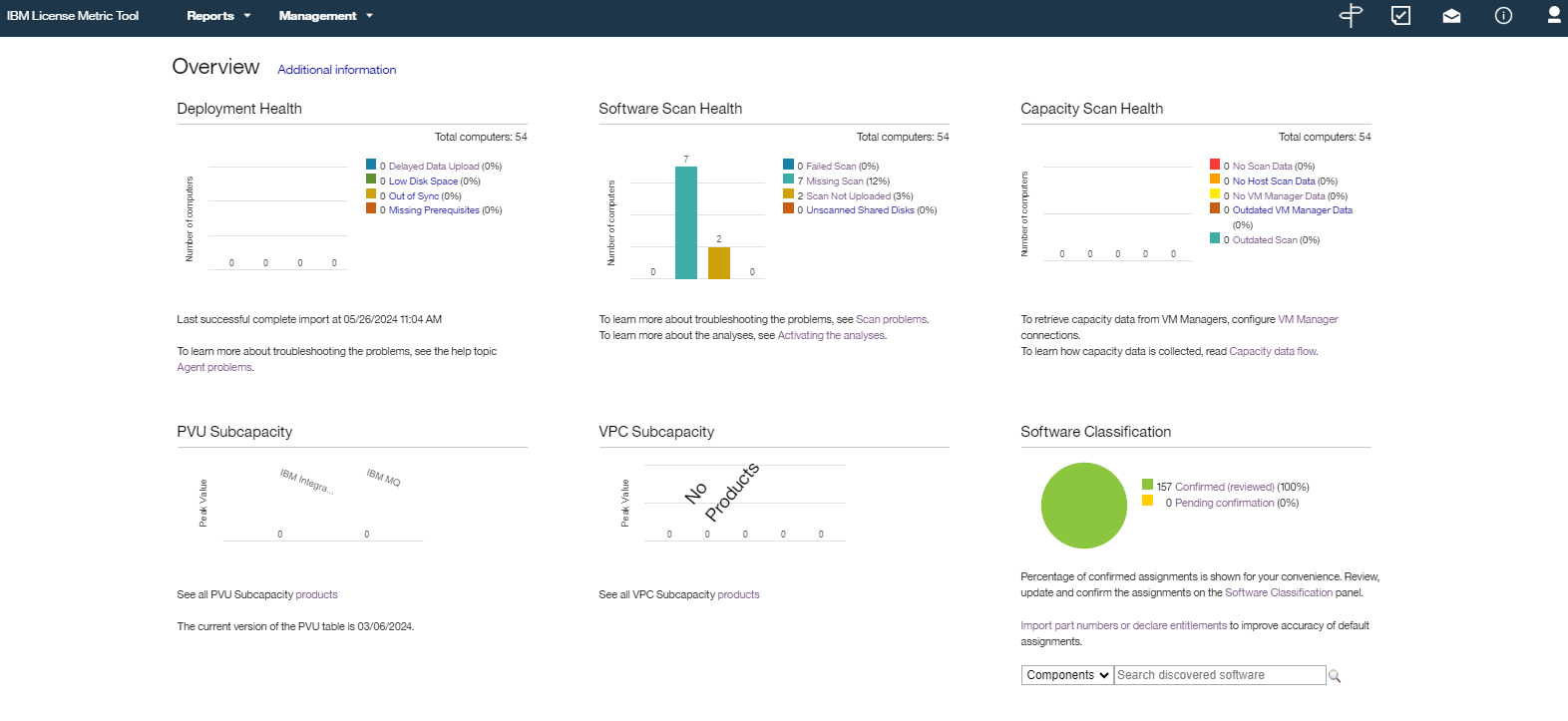The width and height of the screenshot is (1568, 721).
Task: Open Missing Prerequisites link
Action: click(434, 210)
